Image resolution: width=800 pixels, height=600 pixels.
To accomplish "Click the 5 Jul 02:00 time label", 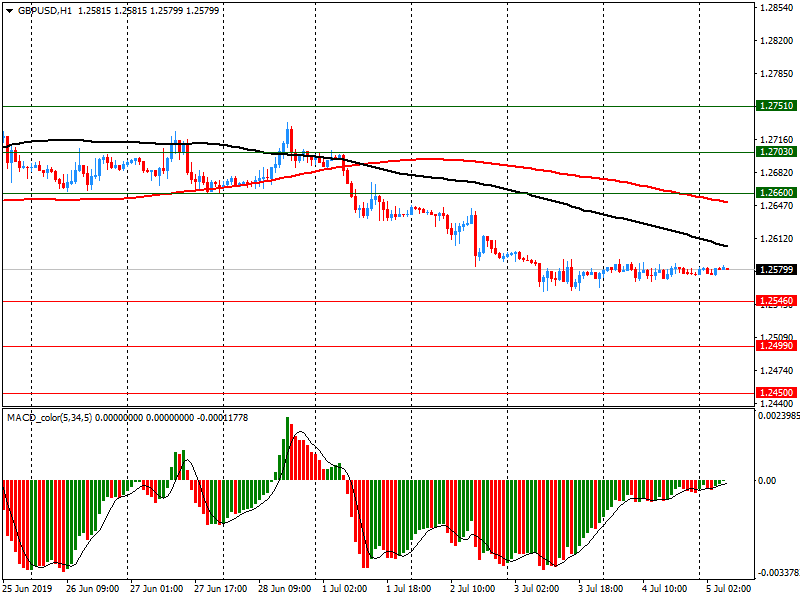I will [728, 588].
